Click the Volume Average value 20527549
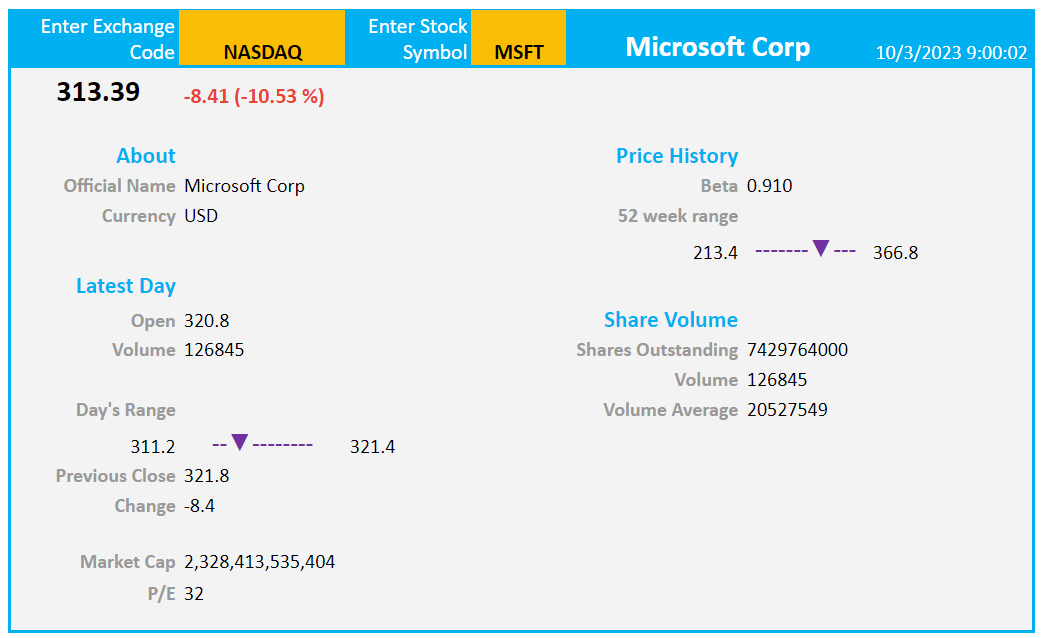 [x=787, y=410]
